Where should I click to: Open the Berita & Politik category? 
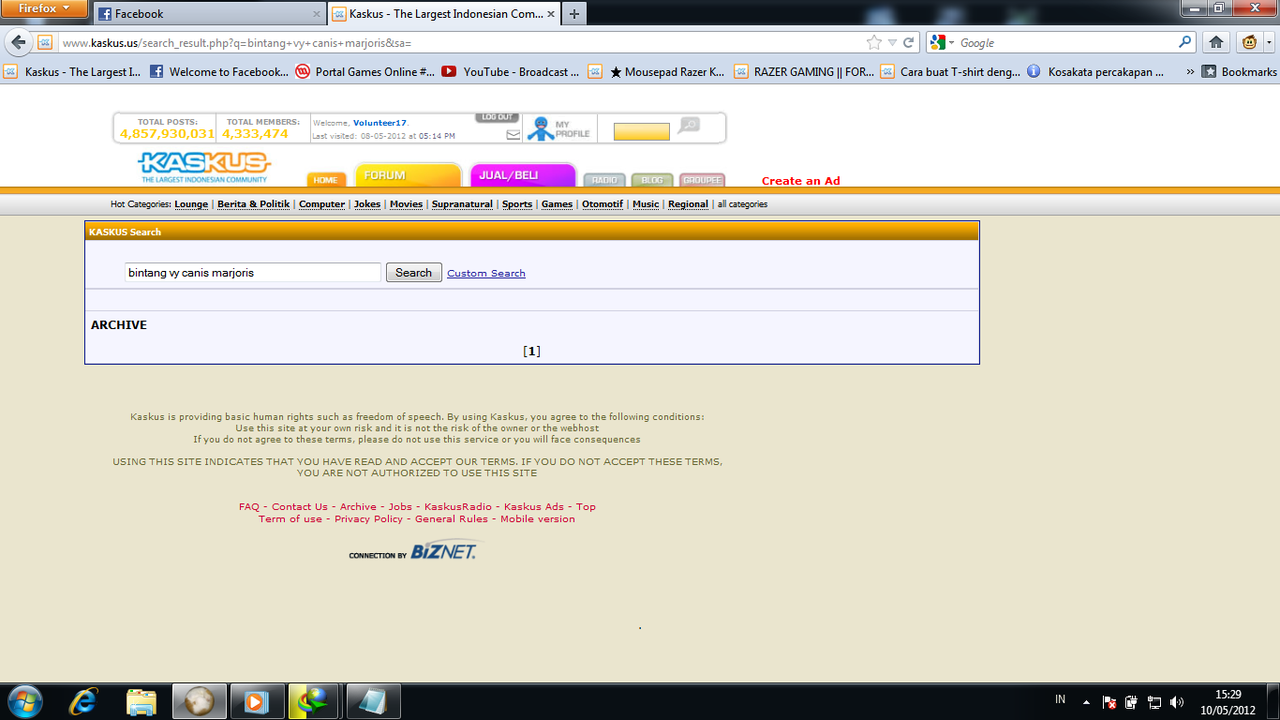[253, 204]
